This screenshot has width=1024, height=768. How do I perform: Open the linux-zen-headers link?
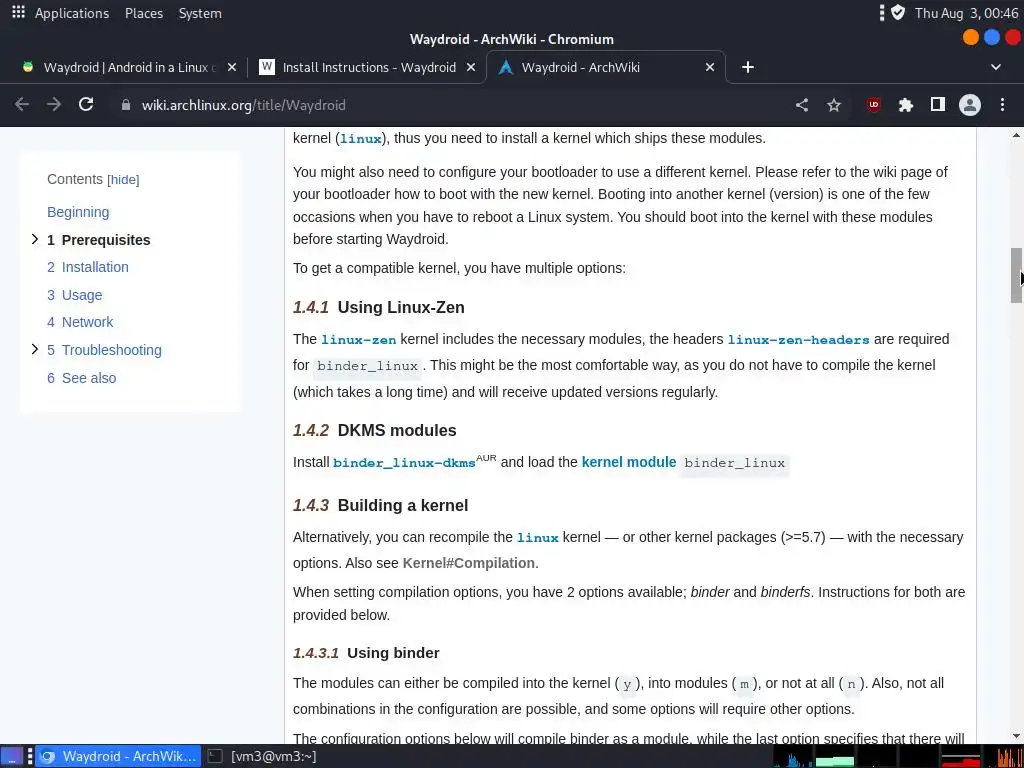[798, 340]
